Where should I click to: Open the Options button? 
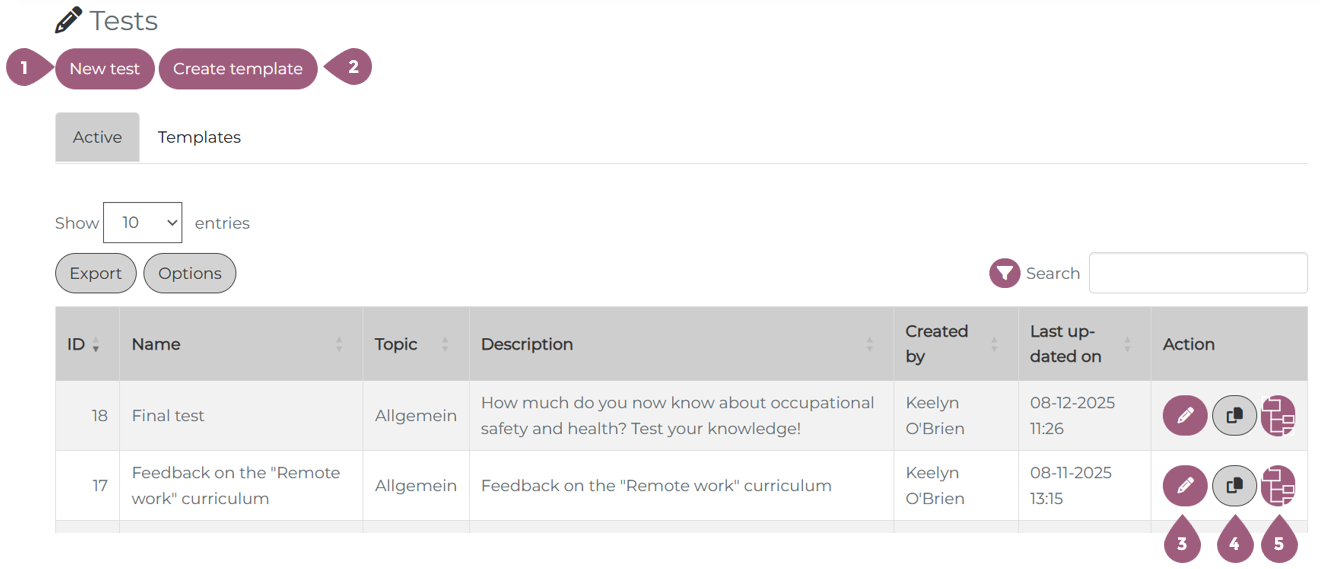coord(190,273)
